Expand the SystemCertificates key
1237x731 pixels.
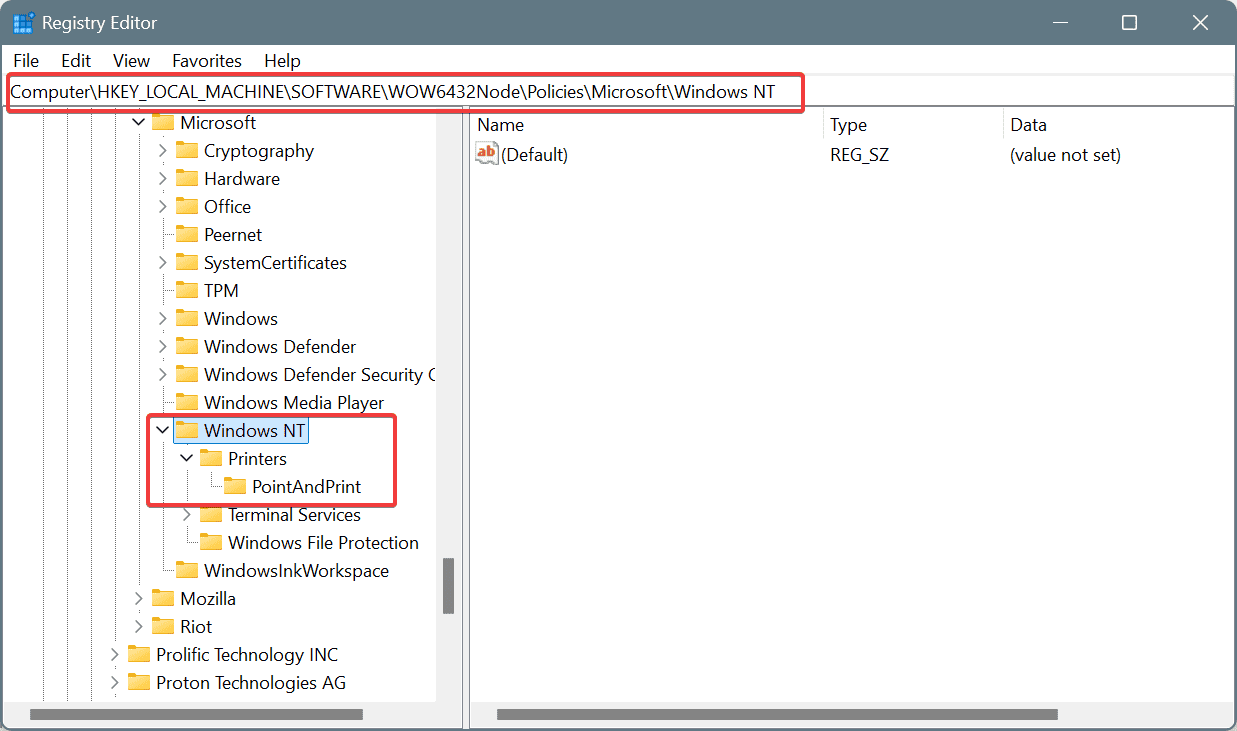click(163, 262)
